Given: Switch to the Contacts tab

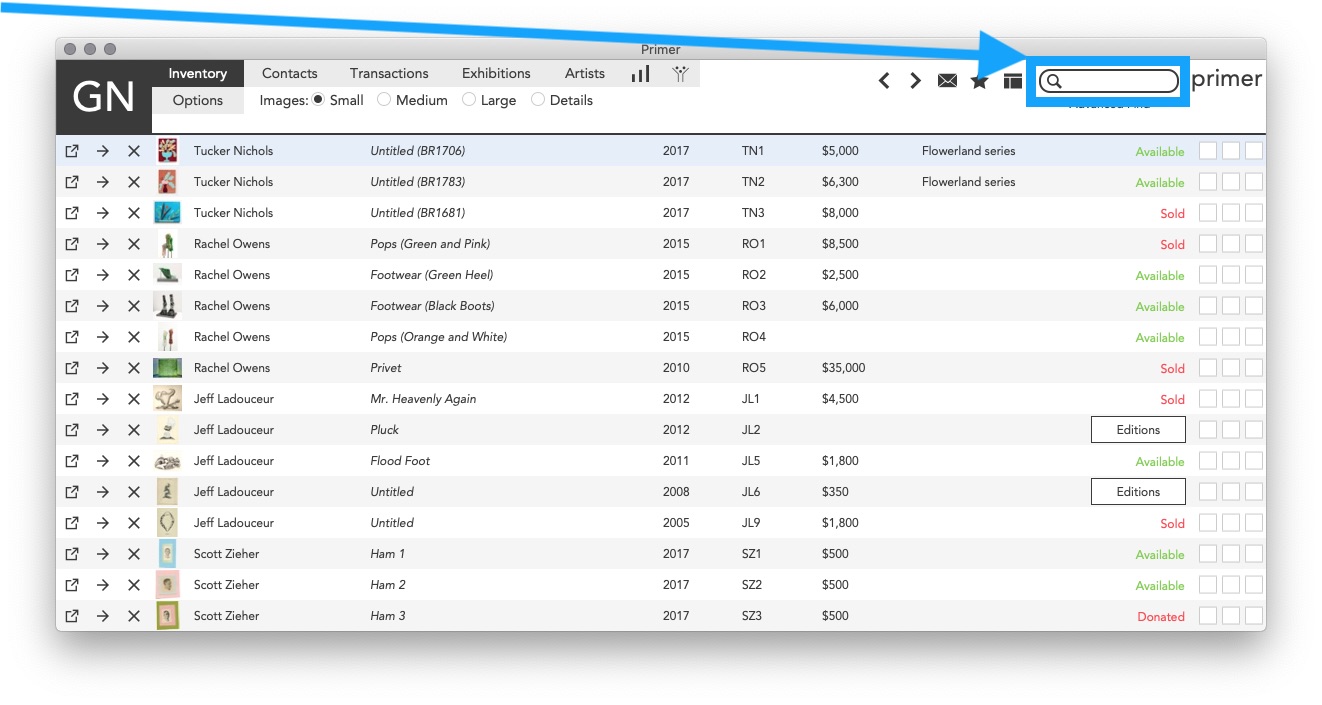Looking at the screenshot, I should click(x=289, y=73).
